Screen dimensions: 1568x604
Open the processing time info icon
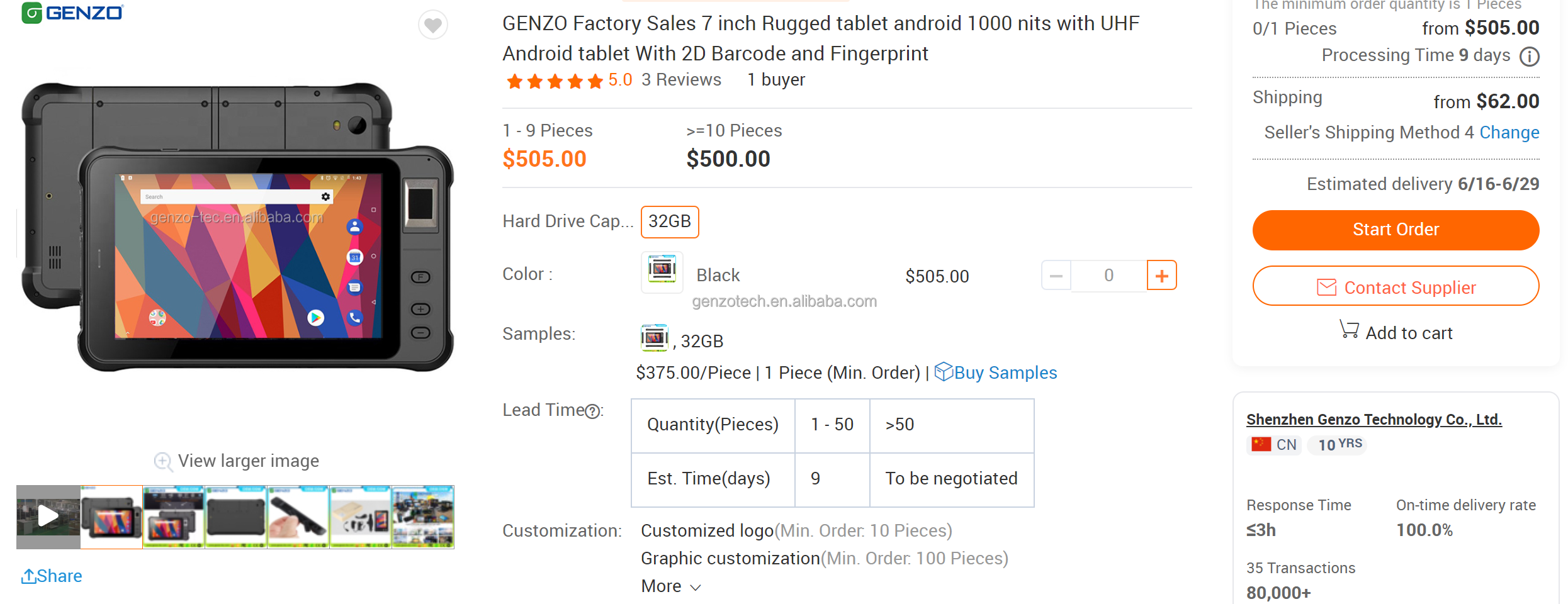(x=1530, y=57)
